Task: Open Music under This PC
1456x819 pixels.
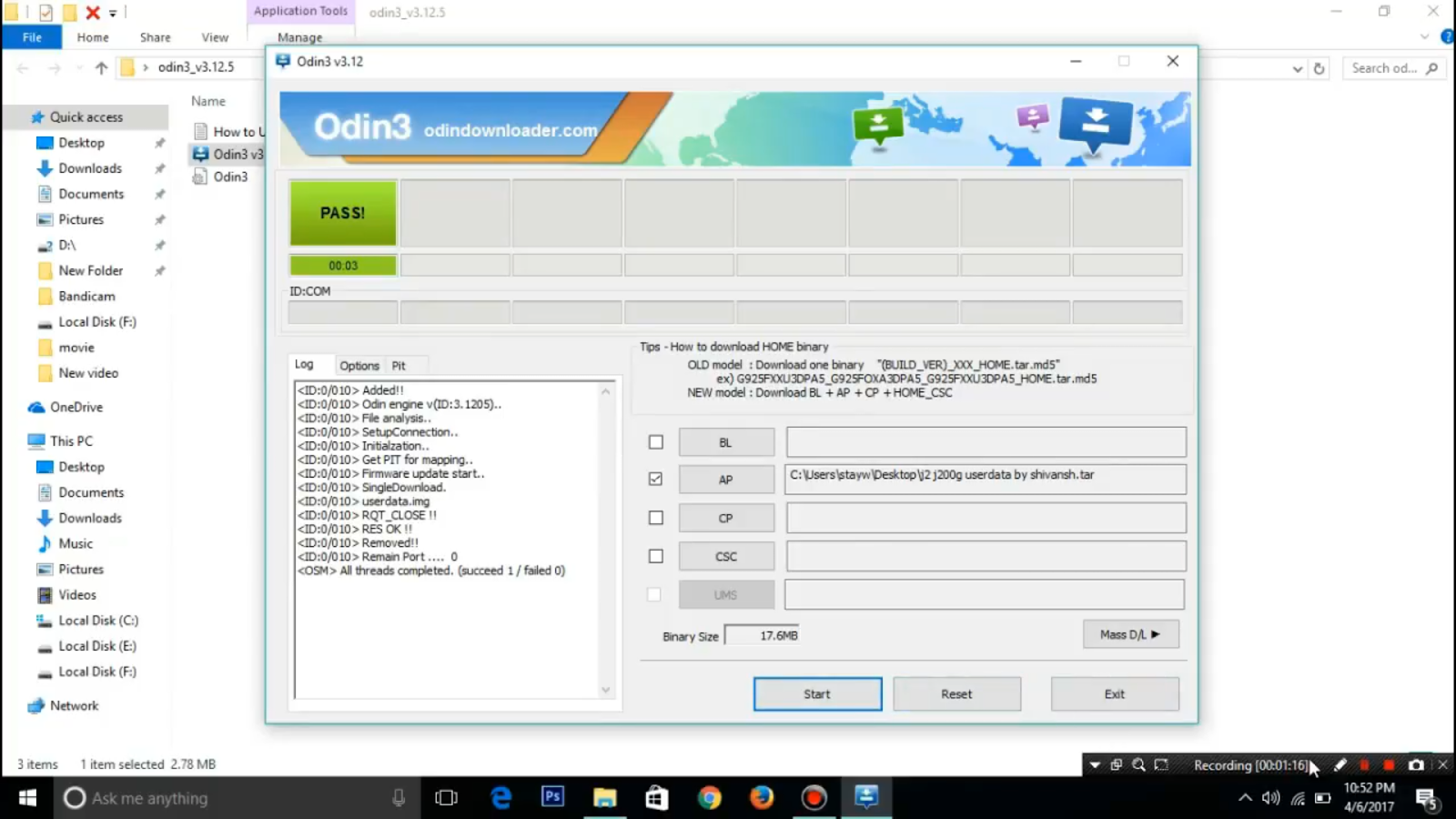Action: (76, 543)
